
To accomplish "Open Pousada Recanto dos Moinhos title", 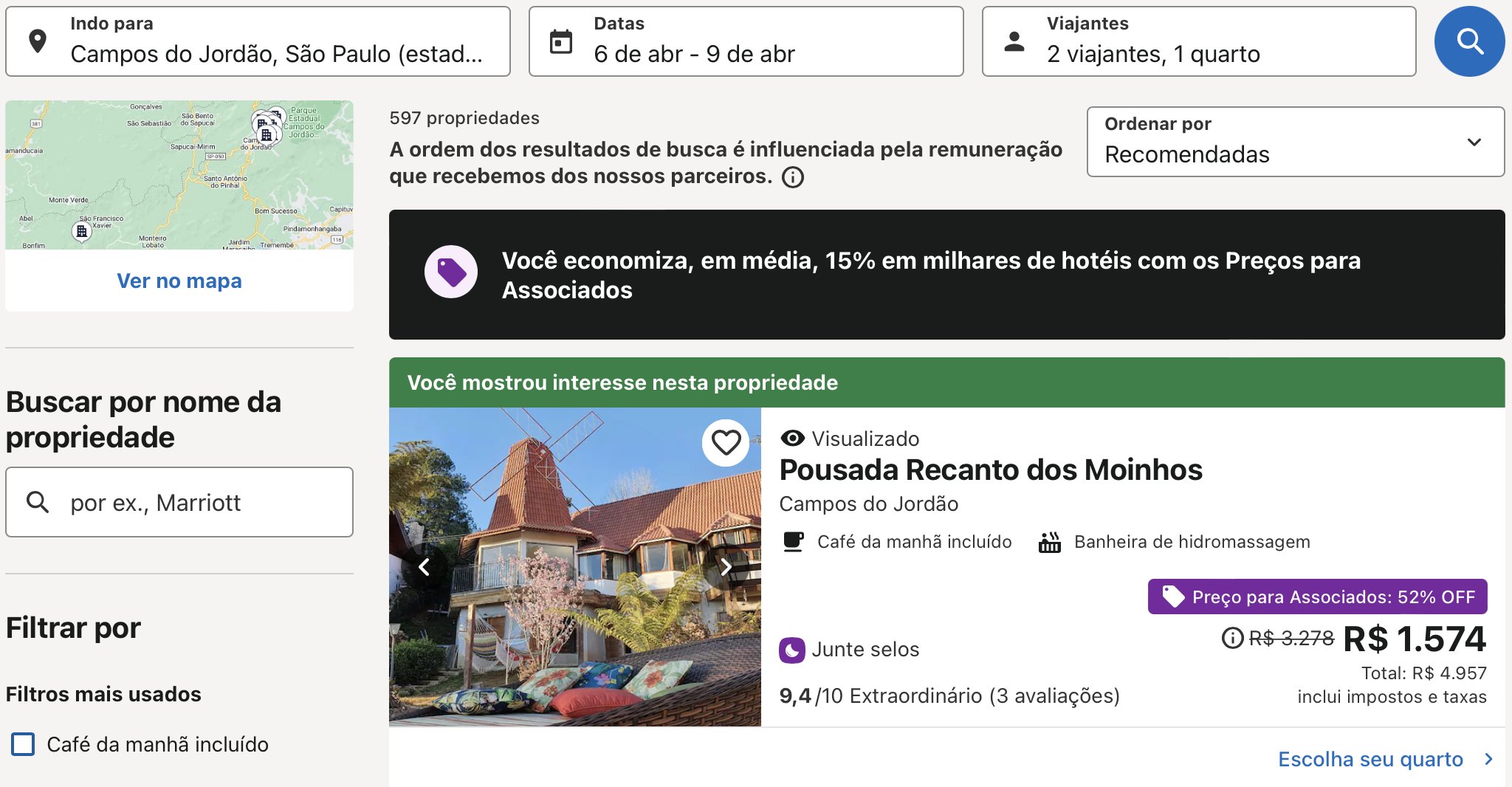I will coord(991,470).
